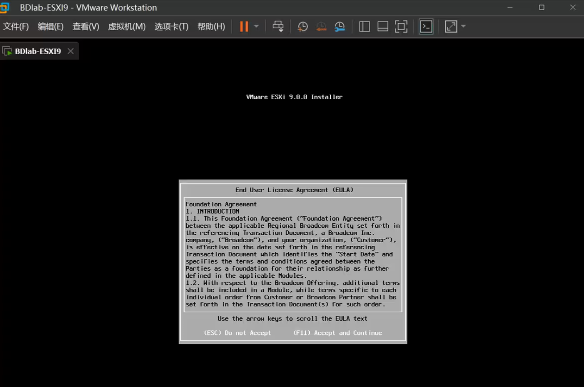
Task: Open the 编辑(E) menu
Action: (51, 26)
